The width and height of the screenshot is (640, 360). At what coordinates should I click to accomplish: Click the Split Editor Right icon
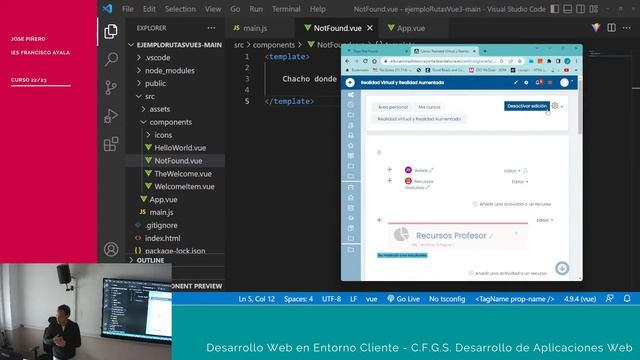[x=611, y=28]
